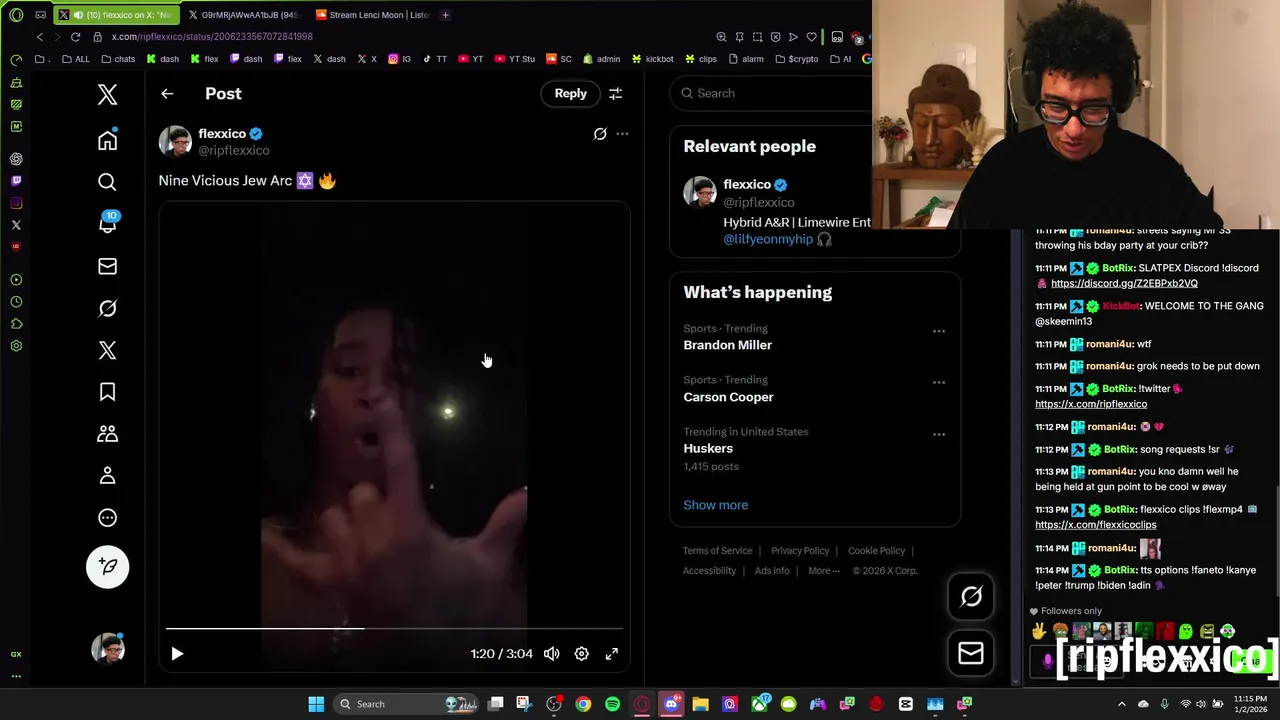The width and height of the screenshot is (1280, 720).
Task: Click Show more under What's happening
Action: pos(715,505)
